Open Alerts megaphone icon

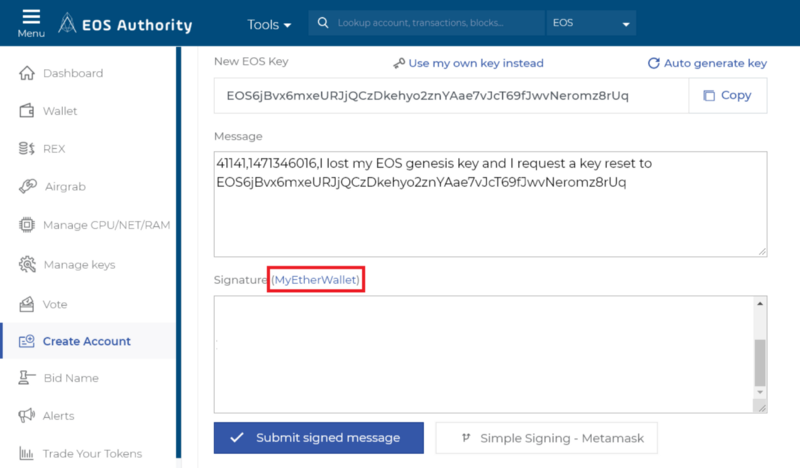[x=27, y=415]
